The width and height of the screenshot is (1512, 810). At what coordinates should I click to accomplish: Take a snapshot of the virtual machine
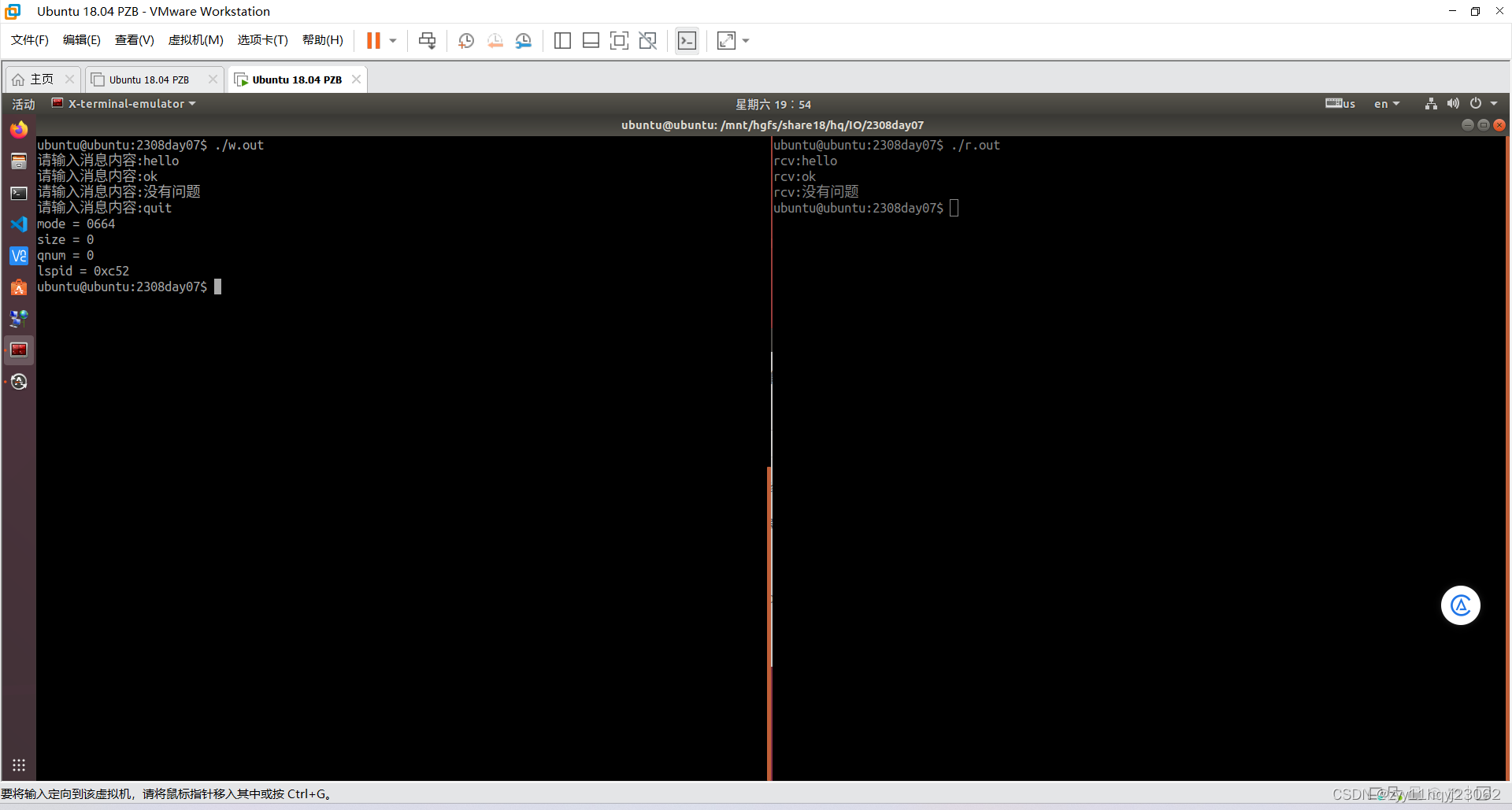[466, 41]
